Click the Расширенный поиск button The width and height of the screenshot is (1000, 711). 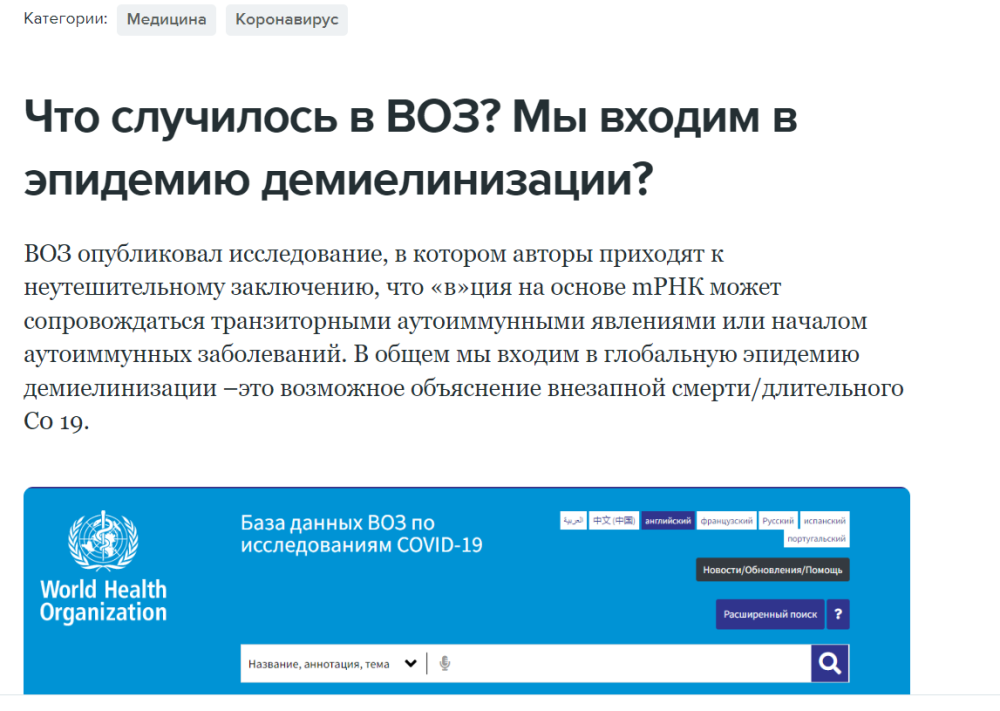pos(770,614)
